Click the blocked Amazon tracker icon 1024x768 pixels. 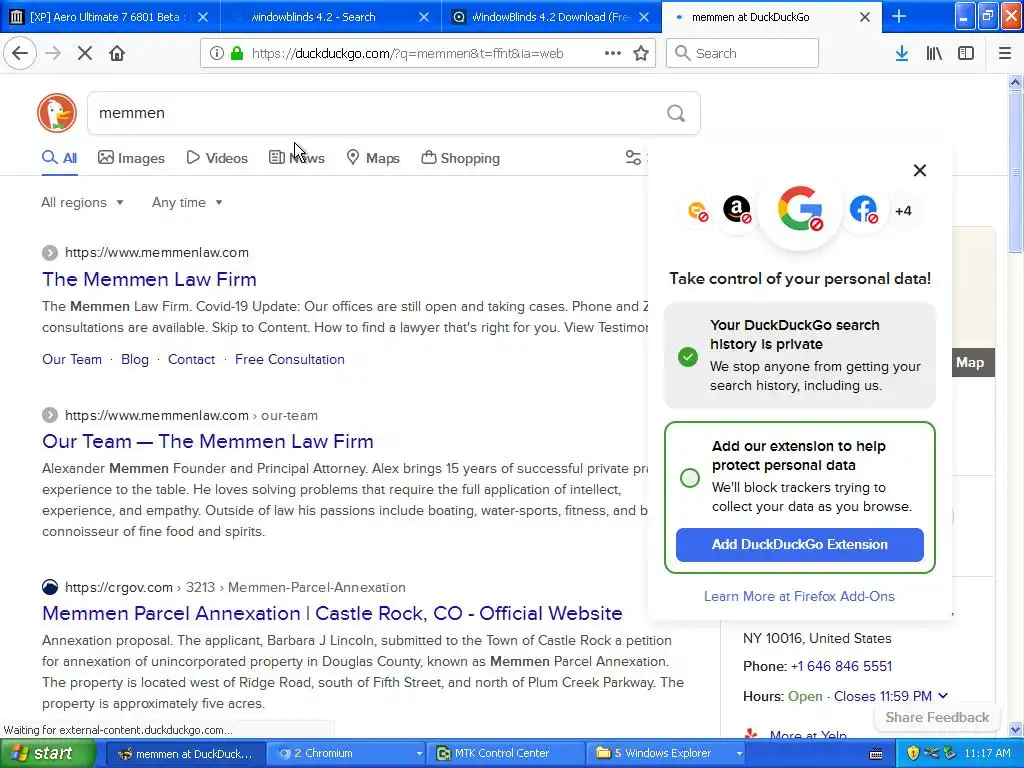pyautogui.click(x=737, y=210)
